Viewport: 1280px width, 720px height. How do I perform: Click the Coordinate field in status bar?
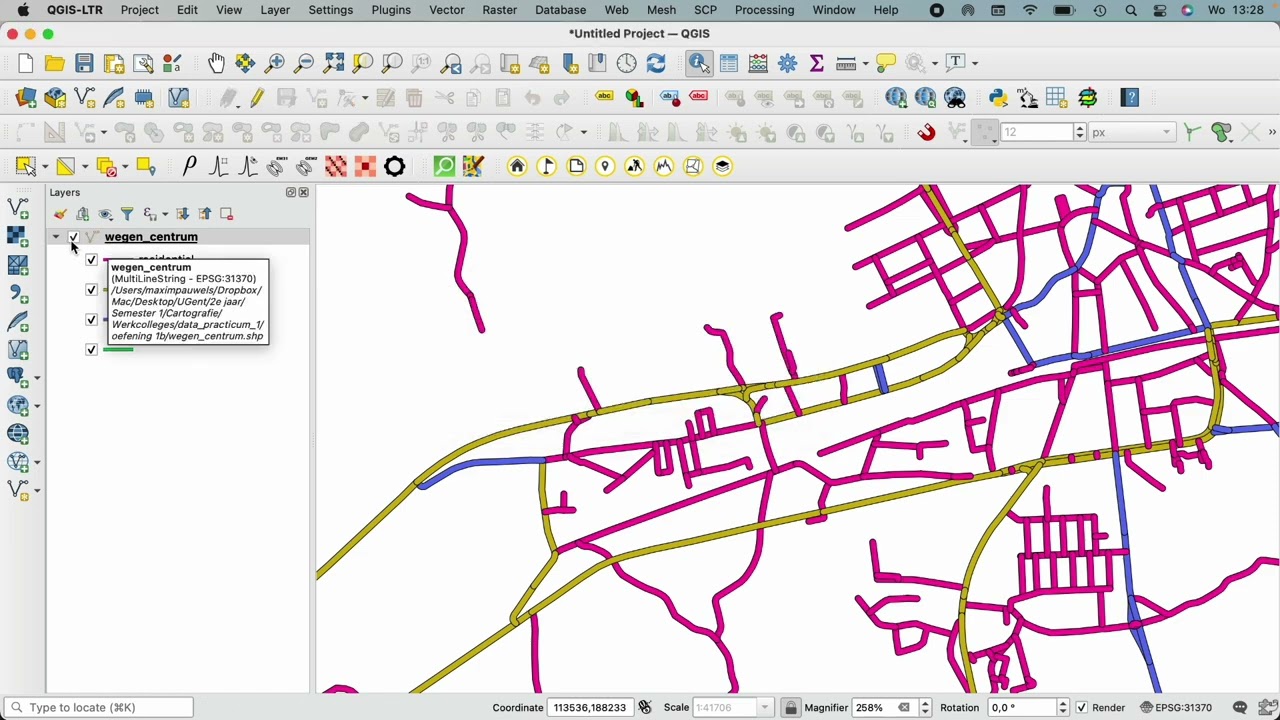(x=590, y=708)
